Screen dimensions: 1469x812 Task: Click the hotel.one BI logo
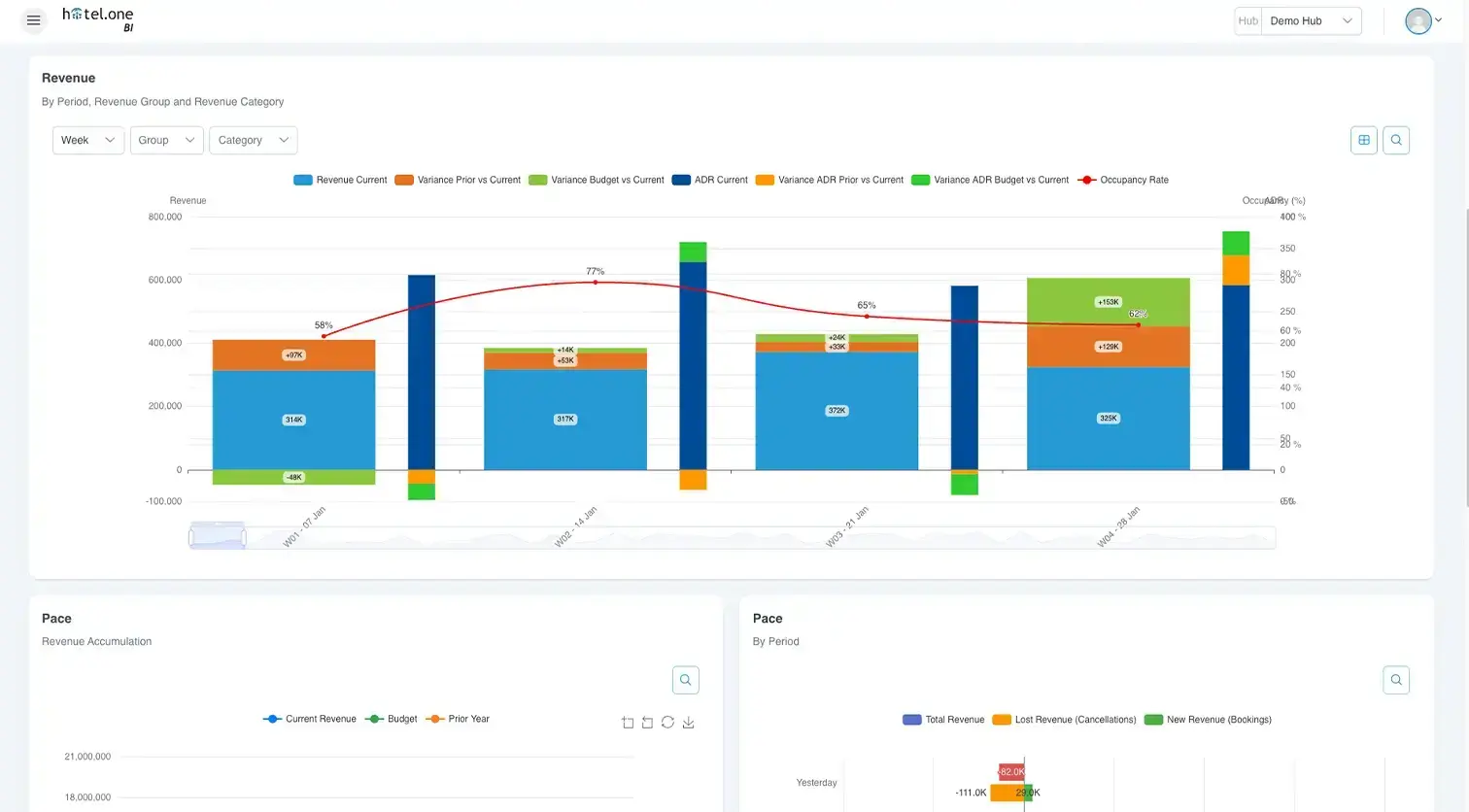pyautogui.click(x=98, y=18)
